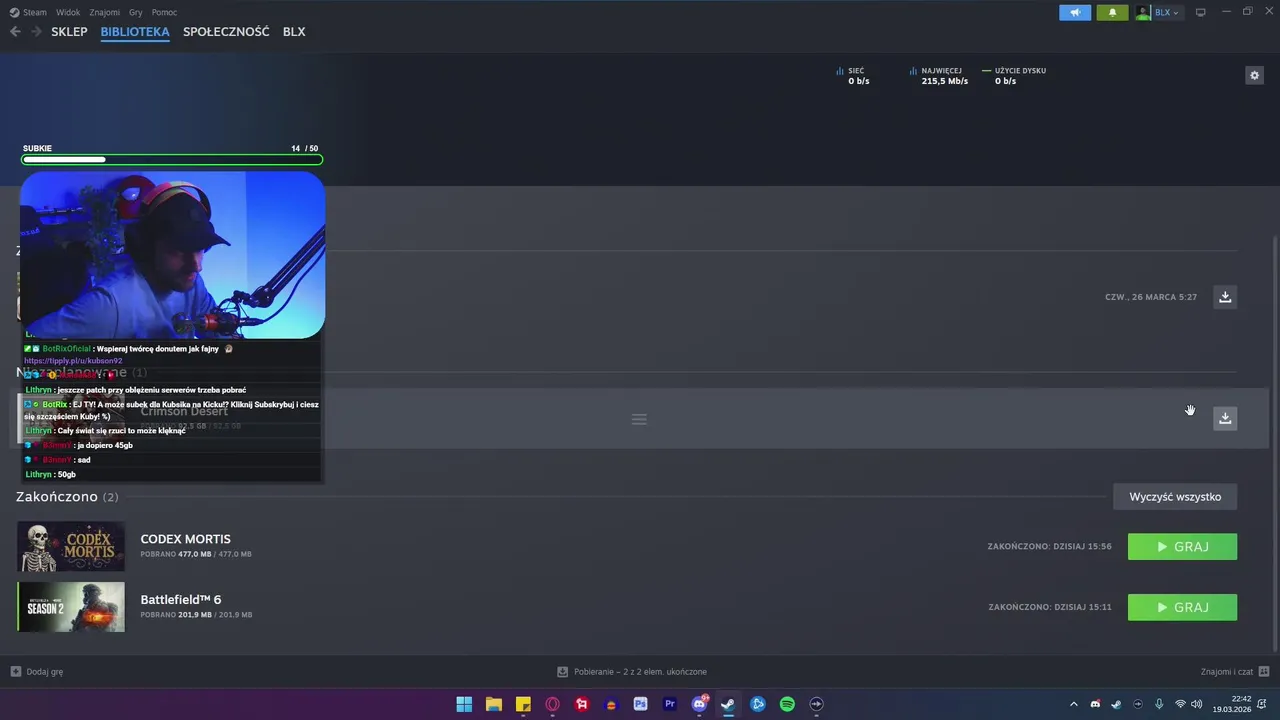Open the CODEX MORTIS thumbnail

(71, 546)
